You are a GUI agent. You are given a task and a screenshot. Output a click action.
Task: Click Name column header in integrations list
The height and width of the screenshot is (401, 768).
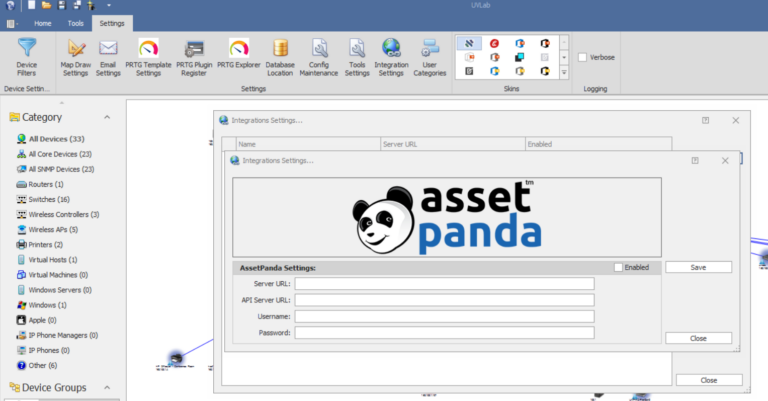[x=308, y=144]
